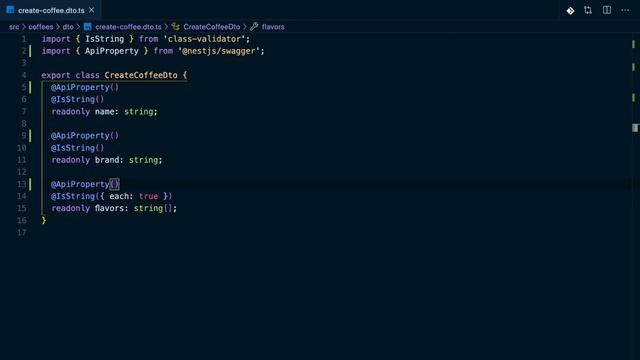Open the More Actions ellipsis menu
This screenshot has height=360, width=640.
coord(625,10)
